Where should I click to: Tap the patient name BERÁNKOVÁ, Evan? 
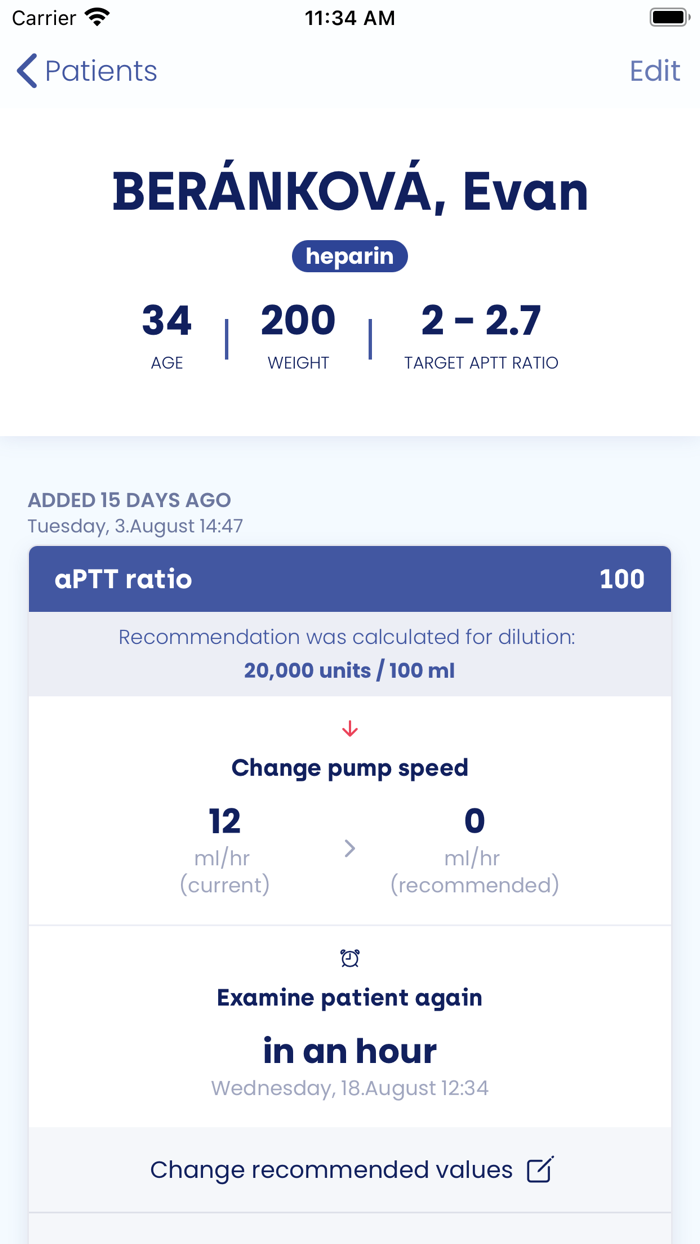350,192
